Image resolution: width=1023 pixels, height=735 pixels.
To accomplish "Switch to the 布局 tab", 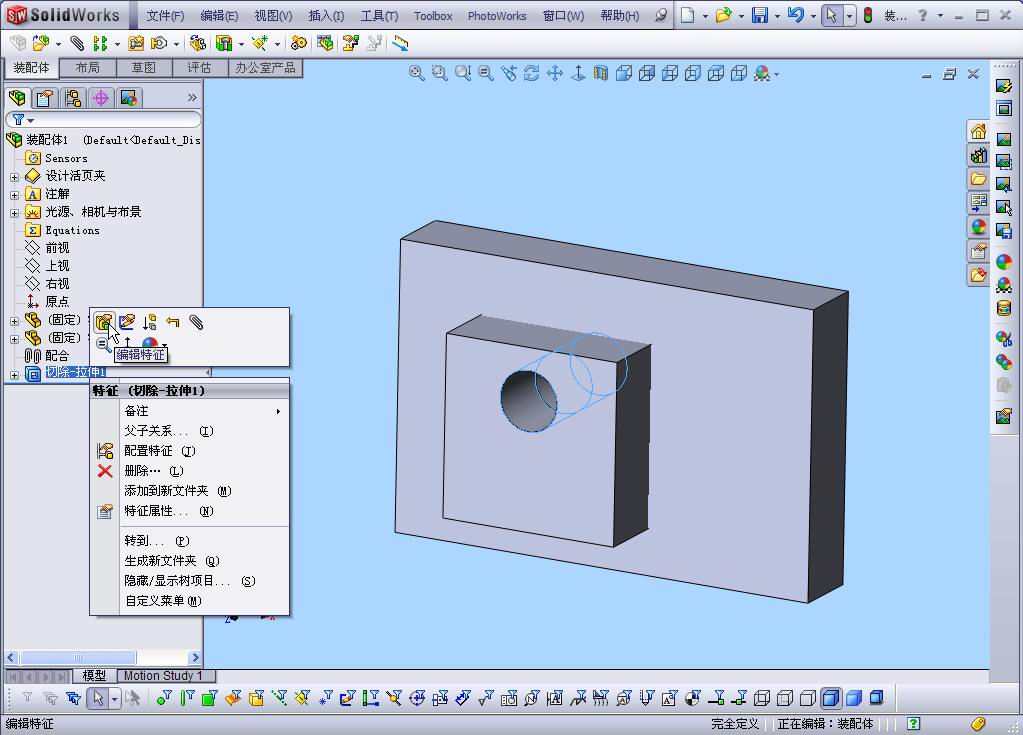I will pos(87,68).
